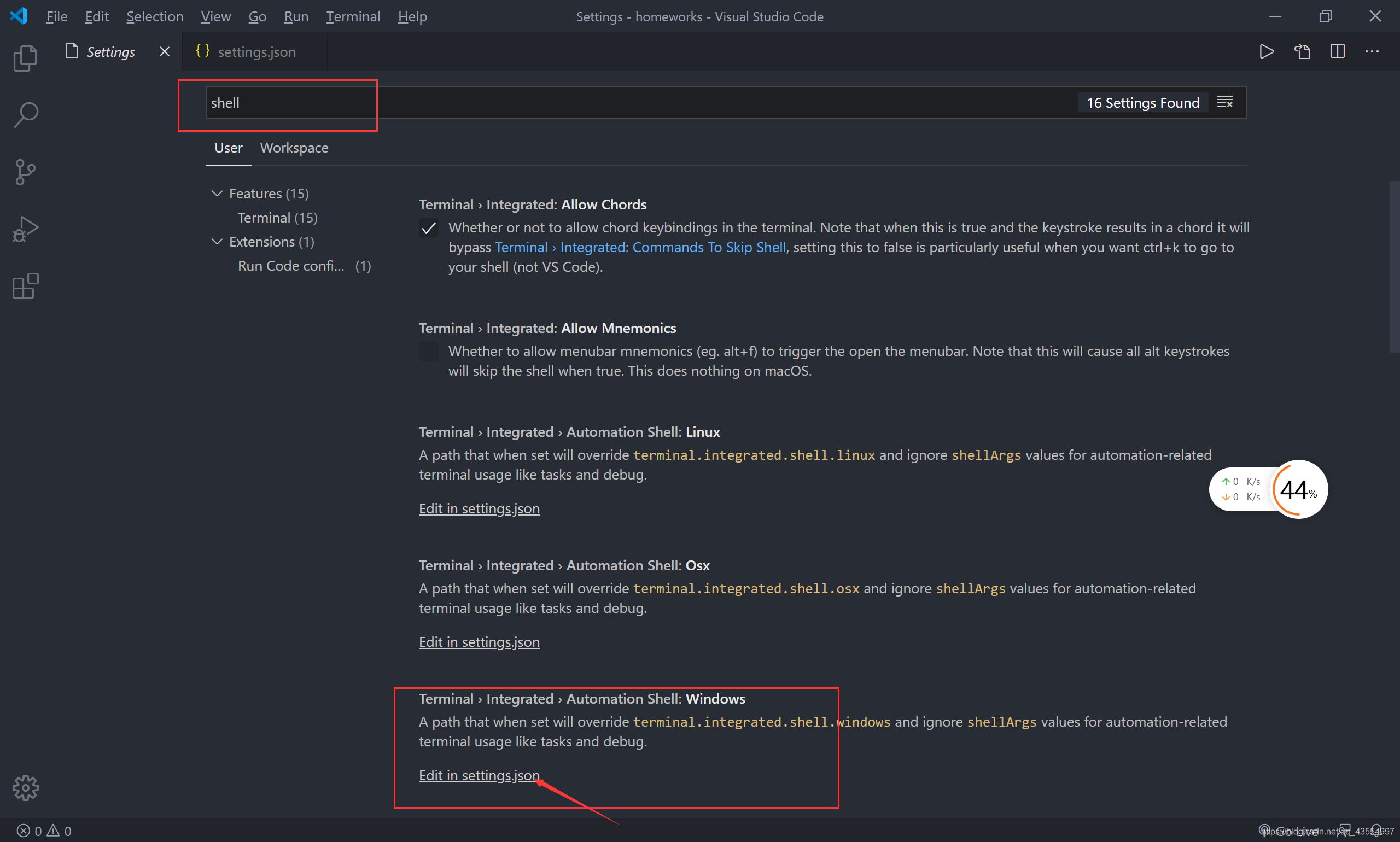Screen dimensions: 1400x842
Task: Open the View menu
Action: [215, 16]
